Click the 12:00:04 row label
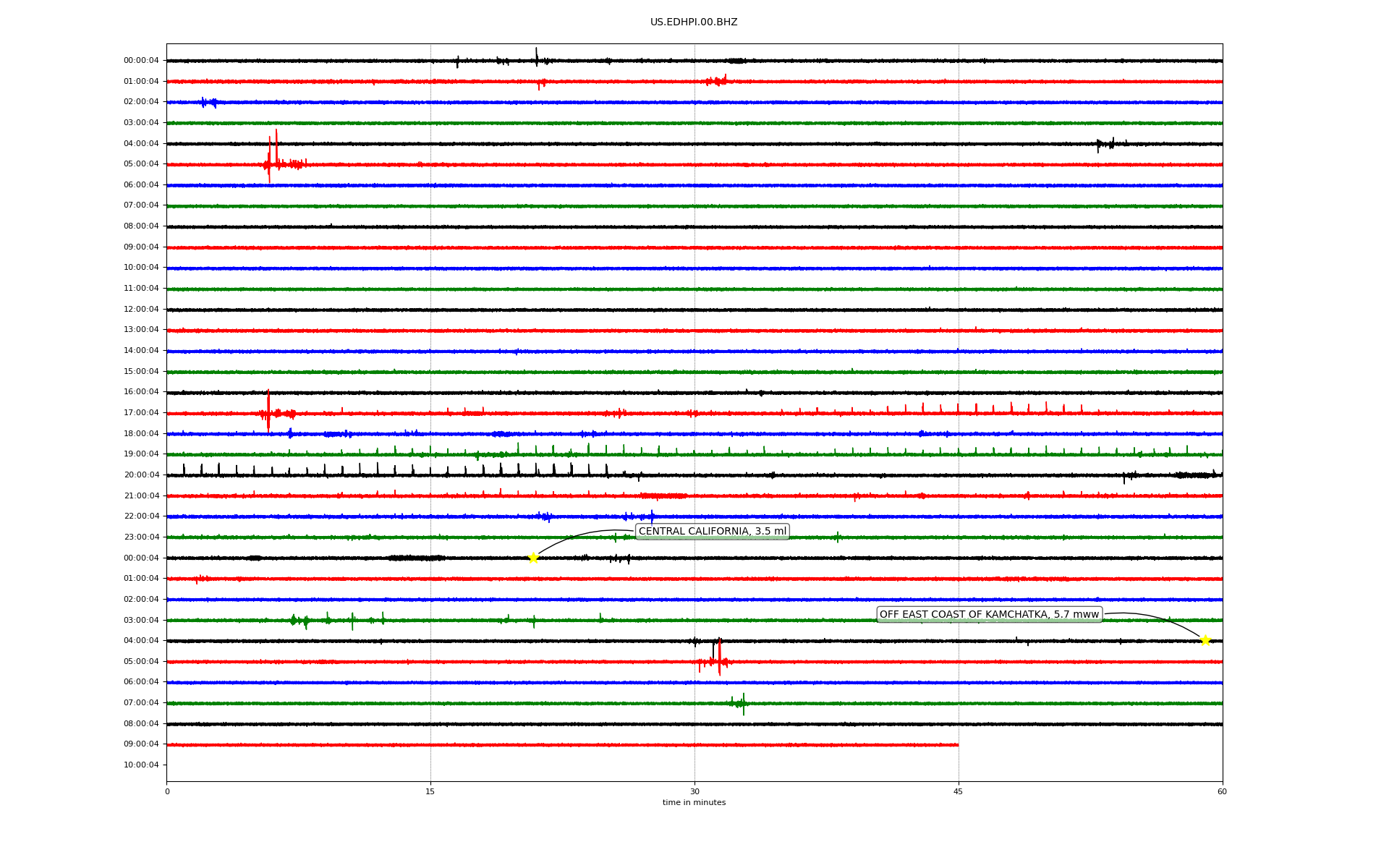 [x=141, y=310]
